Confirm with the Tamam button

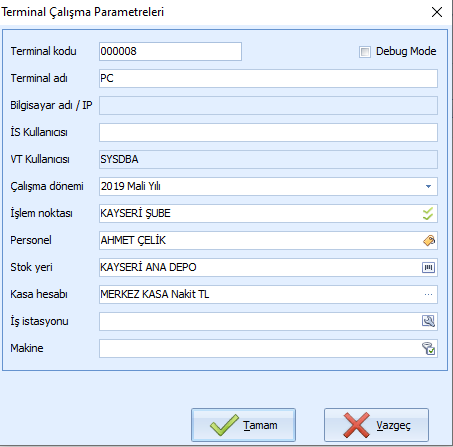243,425
